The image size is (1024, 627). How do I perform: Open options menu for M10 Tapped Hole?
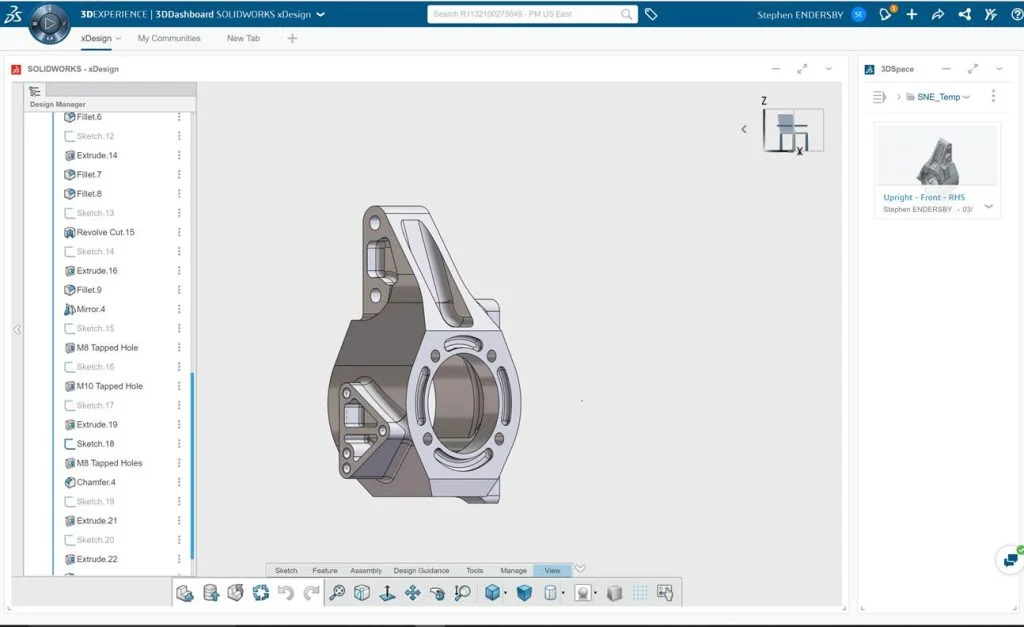(179, 386)
